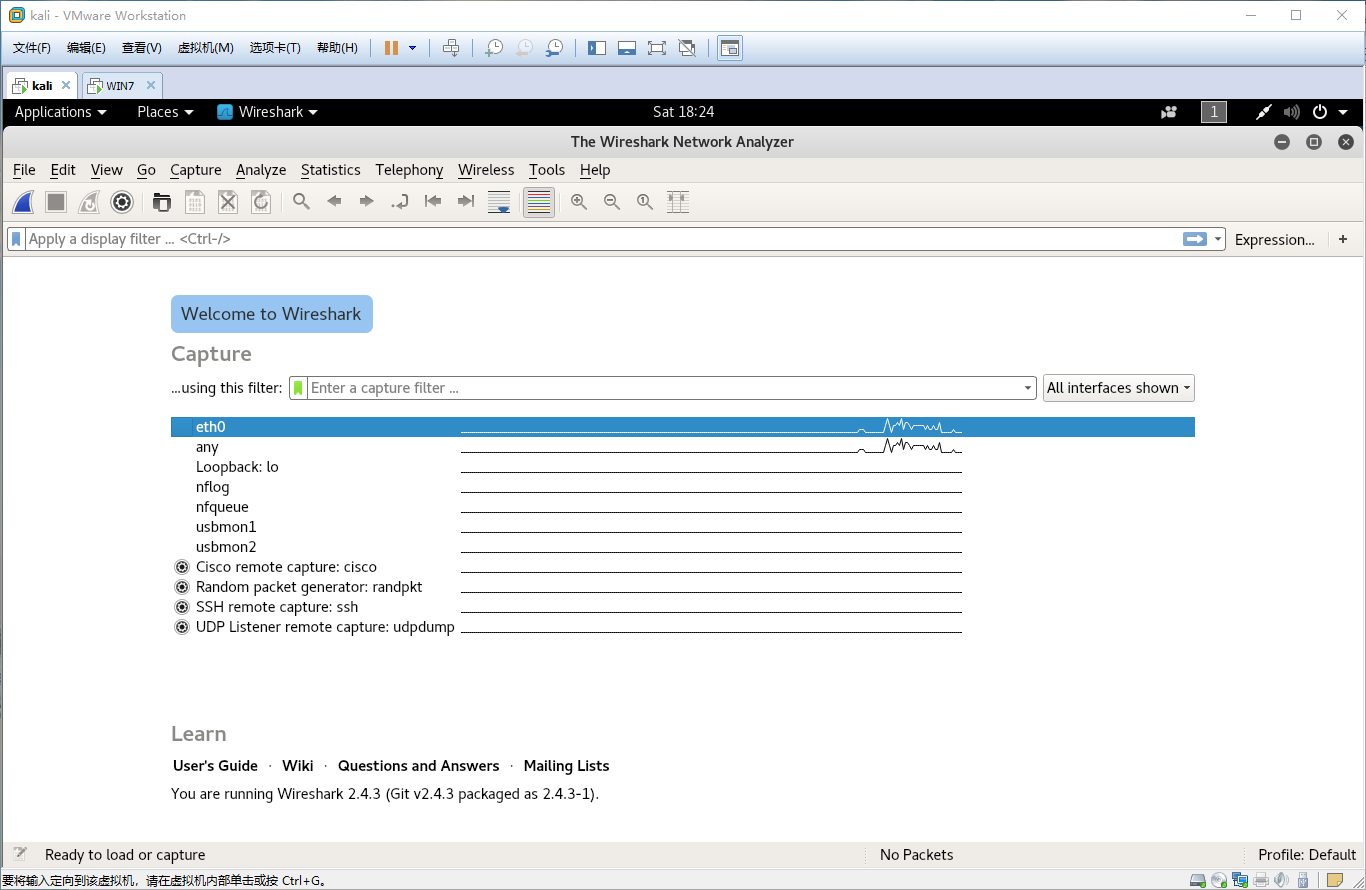
Task: Click the resize columns to content icon
Action: [x=678, y=202]
